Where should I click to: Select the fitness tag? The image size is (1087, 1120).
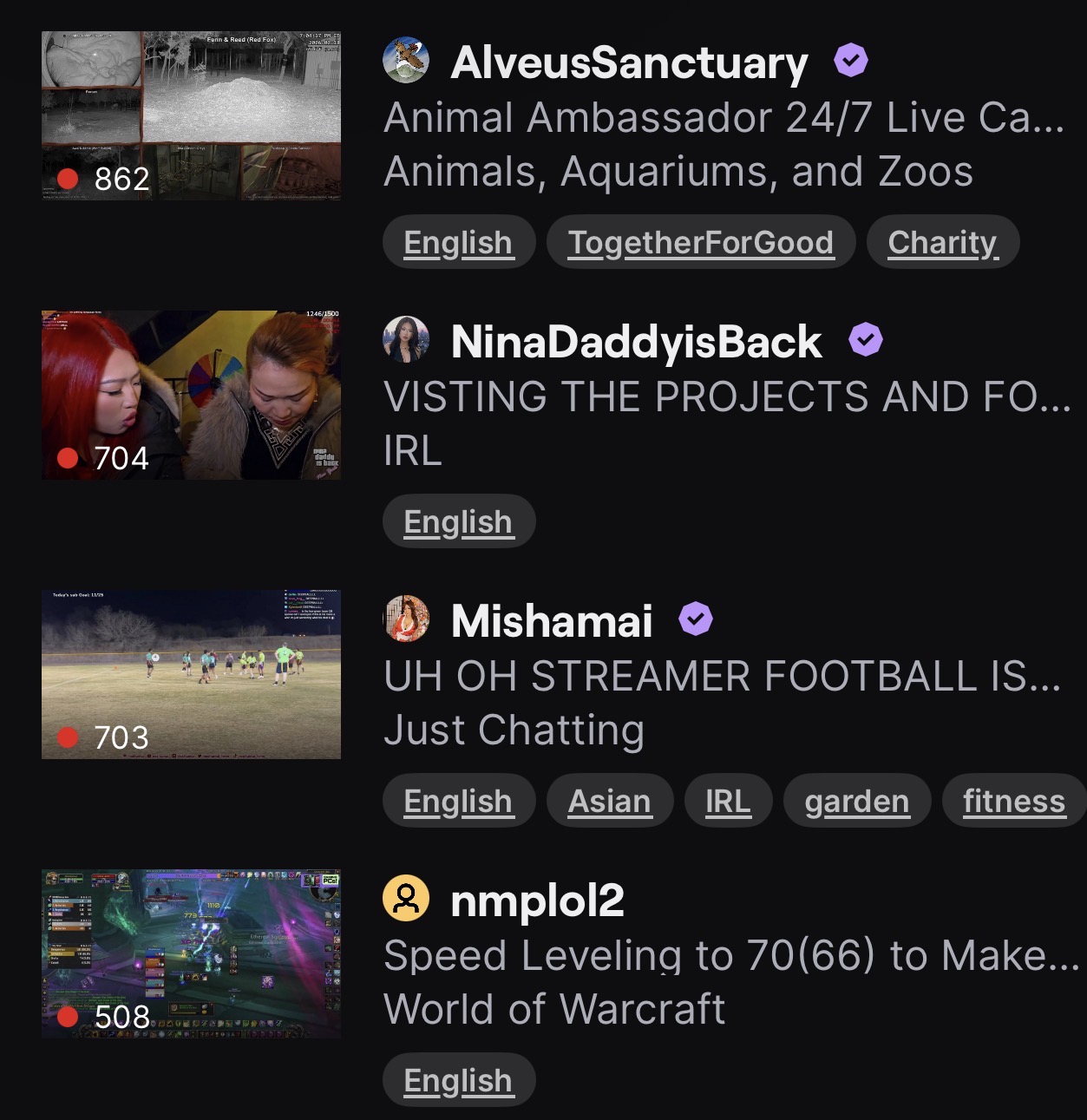point(1014,801)
